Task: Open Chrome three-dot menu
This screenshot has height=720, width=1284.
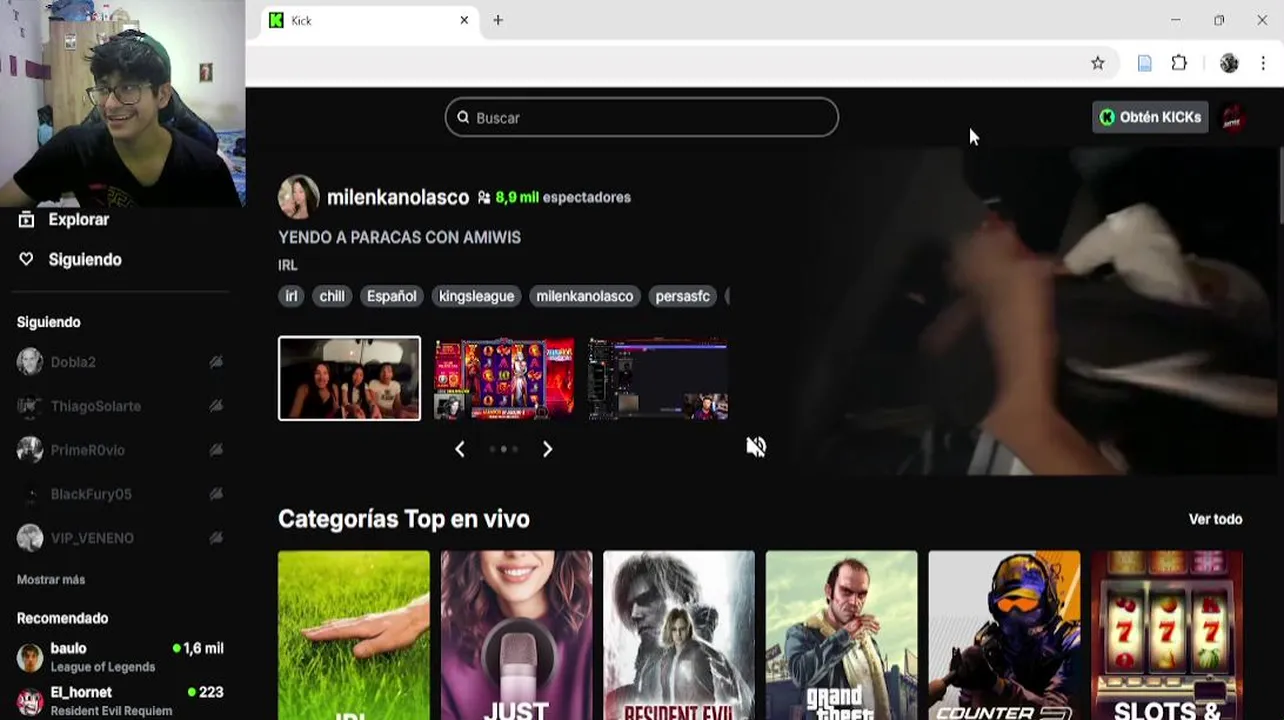Action: [x=1263, y=63]
